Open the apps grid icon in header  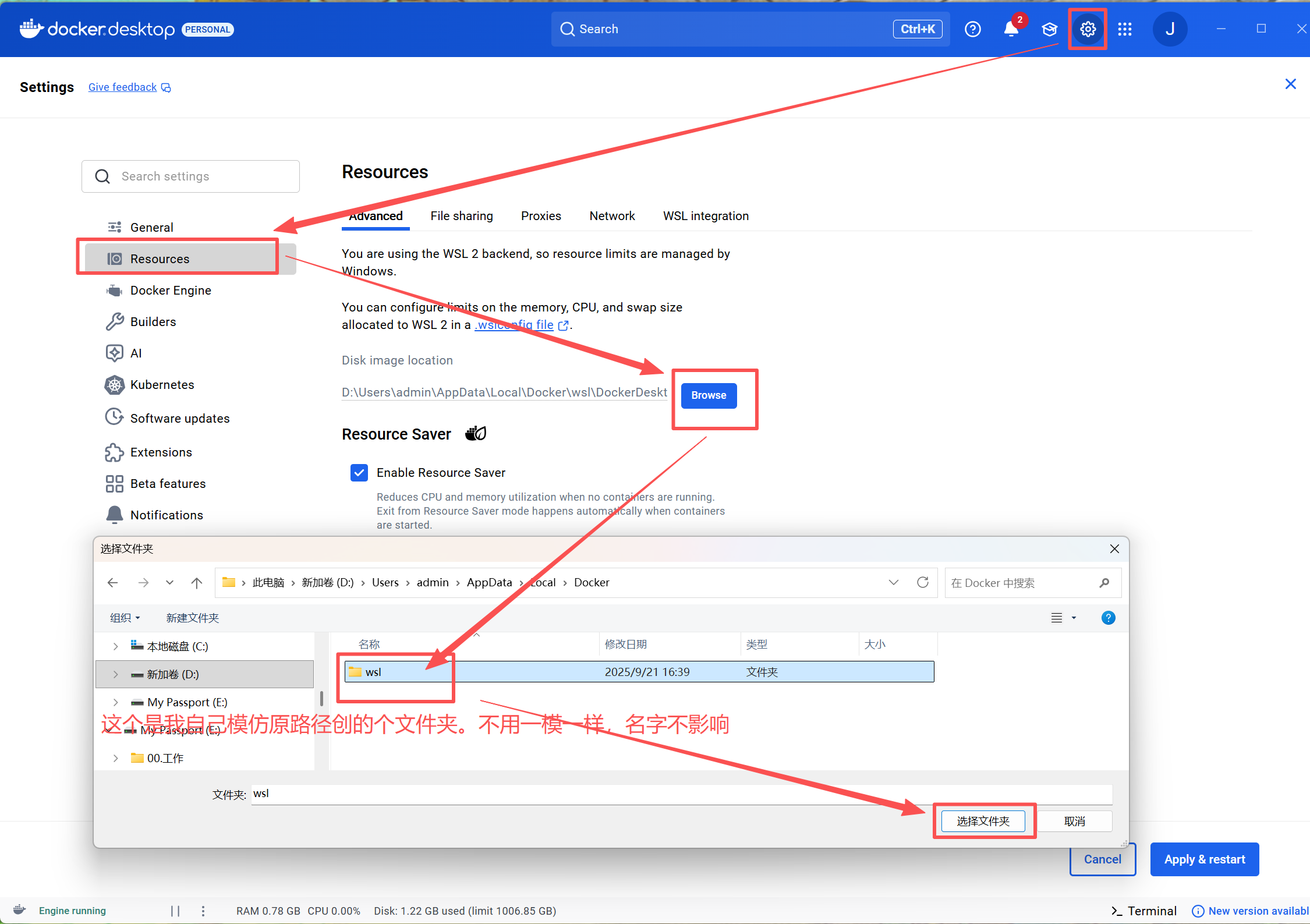click(1125, 29)
